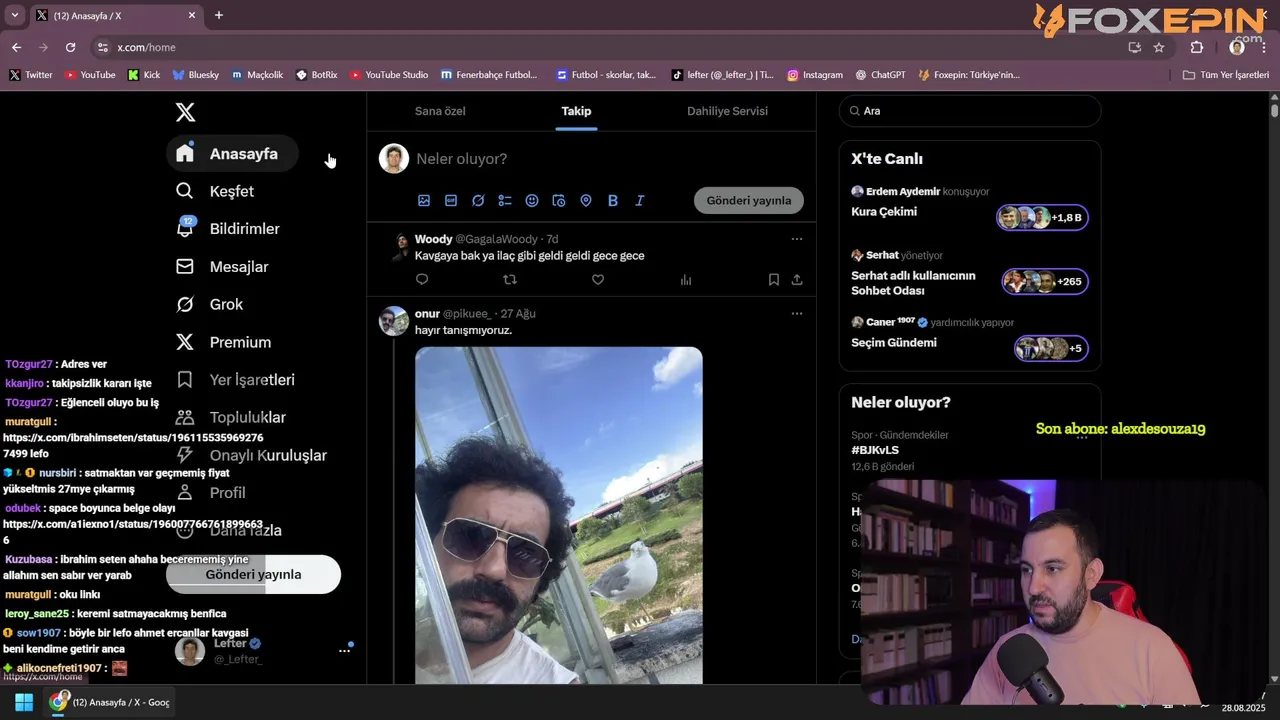Open Grok from sidebar
Screen dimensions: 1280x720
click(209, 304)
